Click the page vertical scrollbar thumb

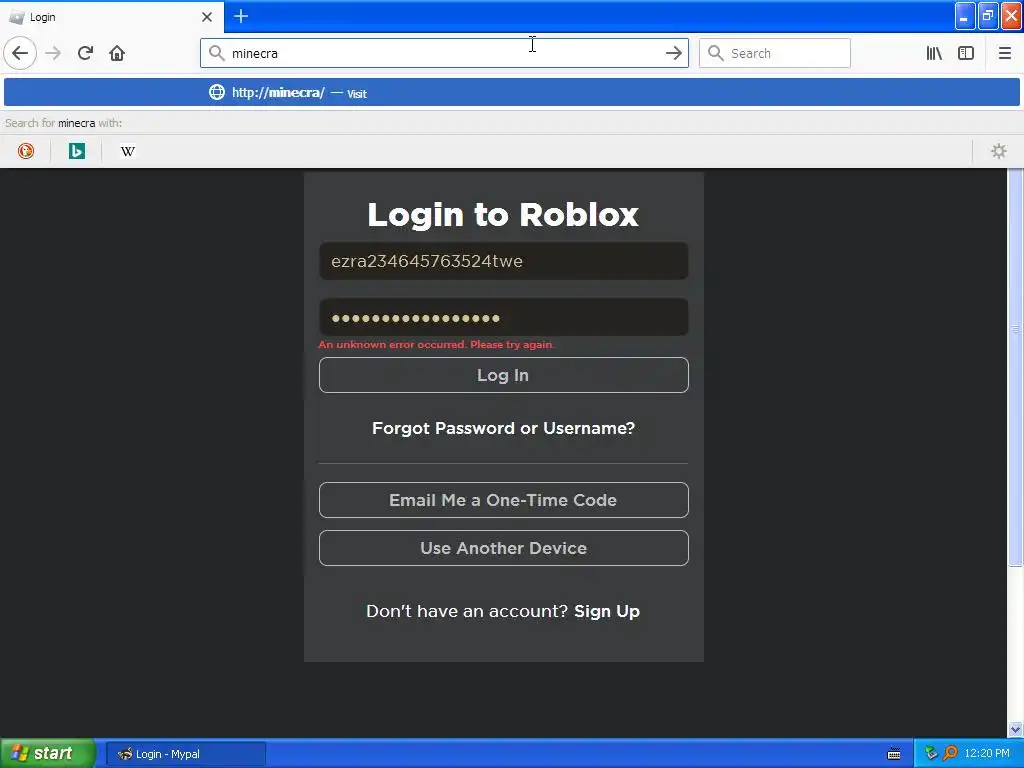pyautogui.click(x=1015, y=369)
